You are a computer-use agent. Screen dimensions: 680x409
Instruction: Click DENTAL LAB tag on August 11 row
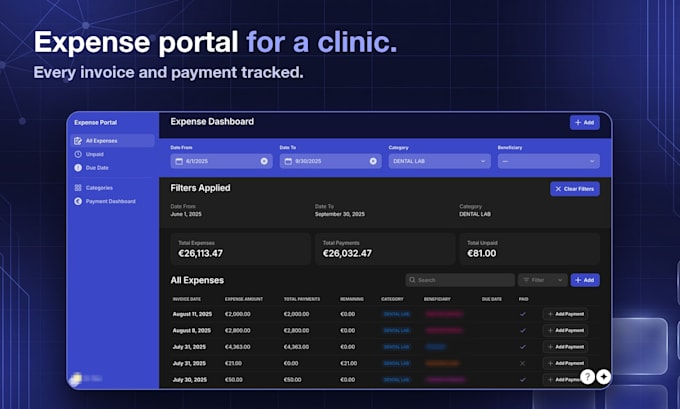pos(396,314)
